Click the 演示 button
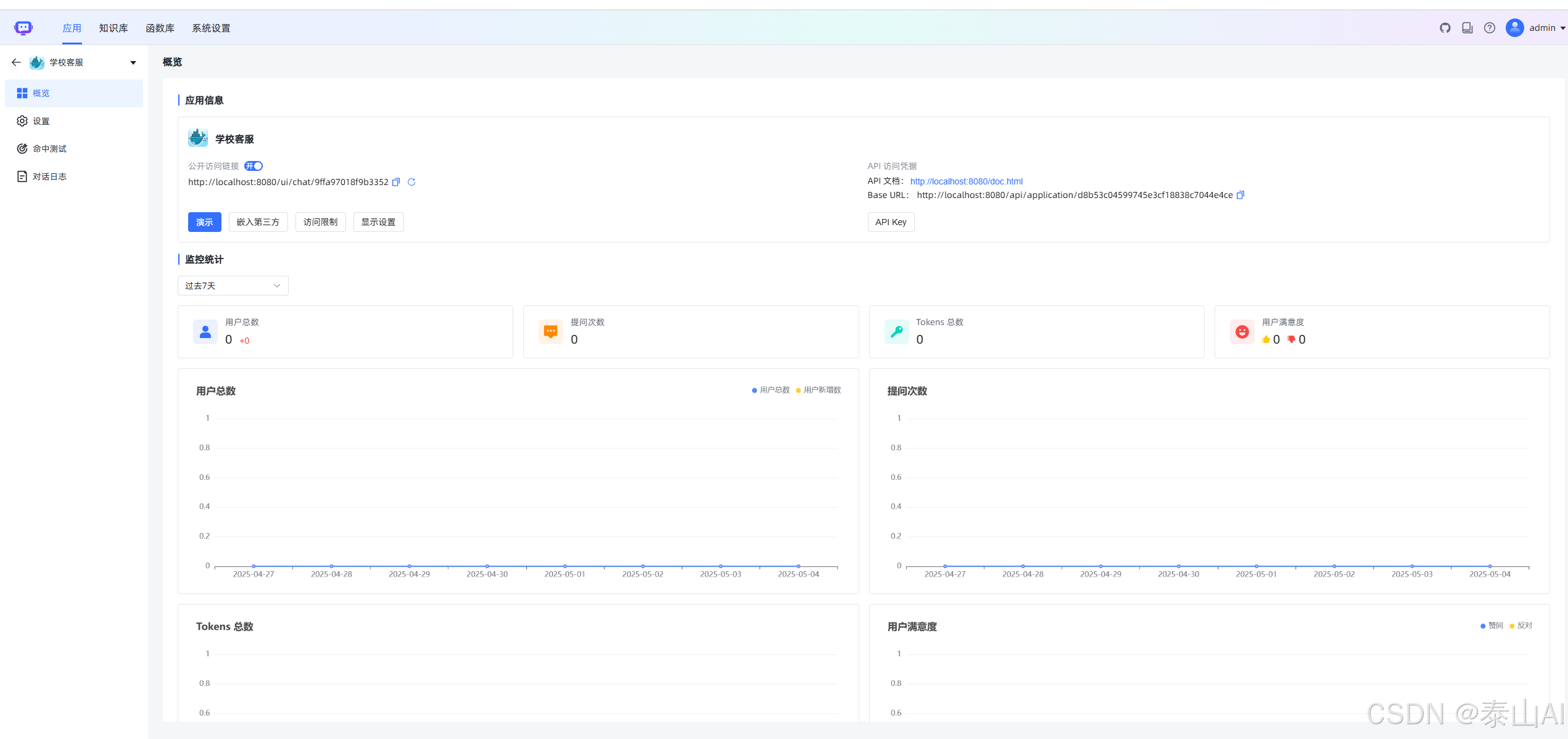Image resolution: width=1568 pixels, height=739 pixels. pyautogui.click(x=204, y=222)
